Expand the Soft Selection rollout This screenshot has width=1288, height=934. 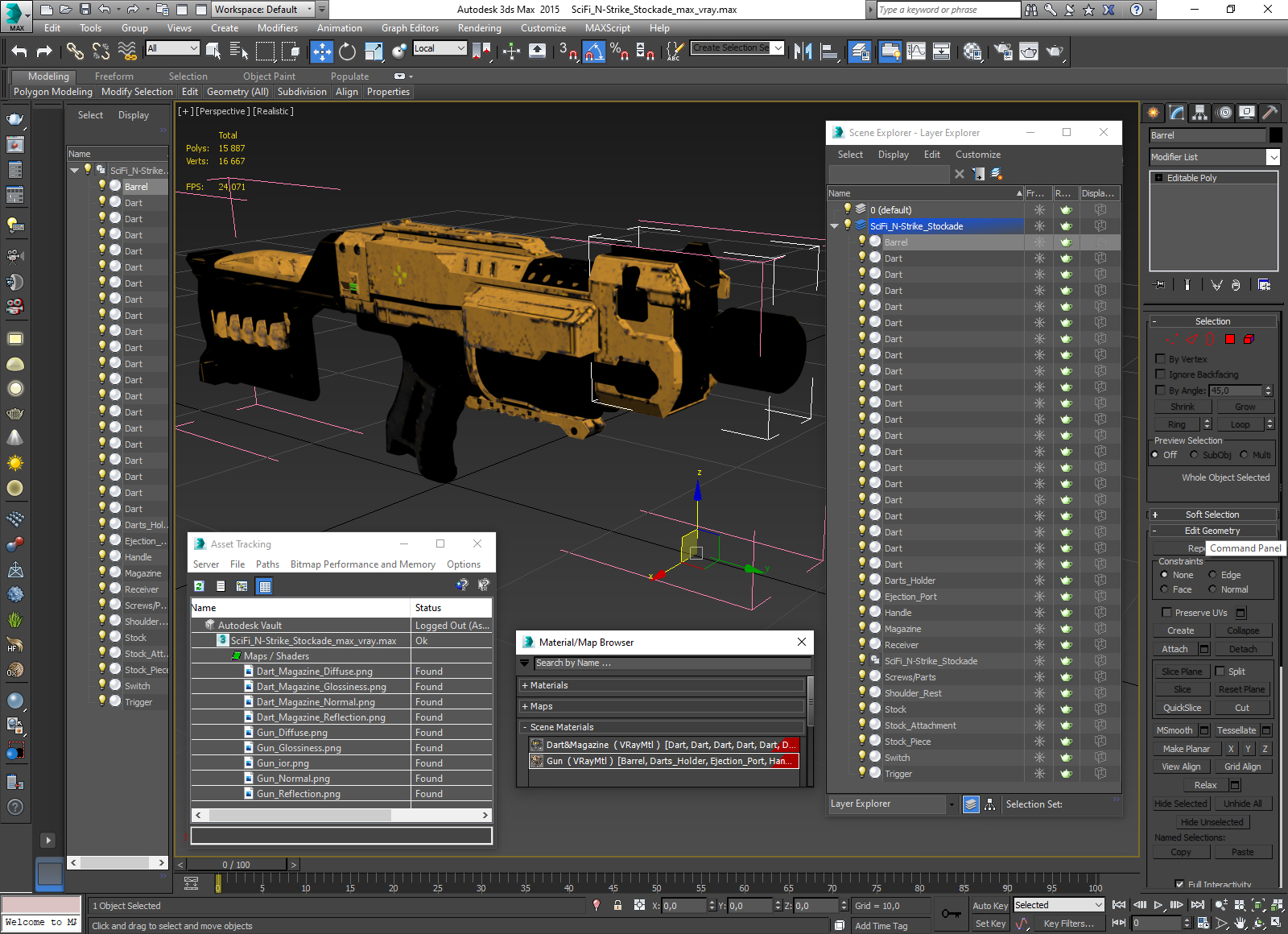point(1212,515)
